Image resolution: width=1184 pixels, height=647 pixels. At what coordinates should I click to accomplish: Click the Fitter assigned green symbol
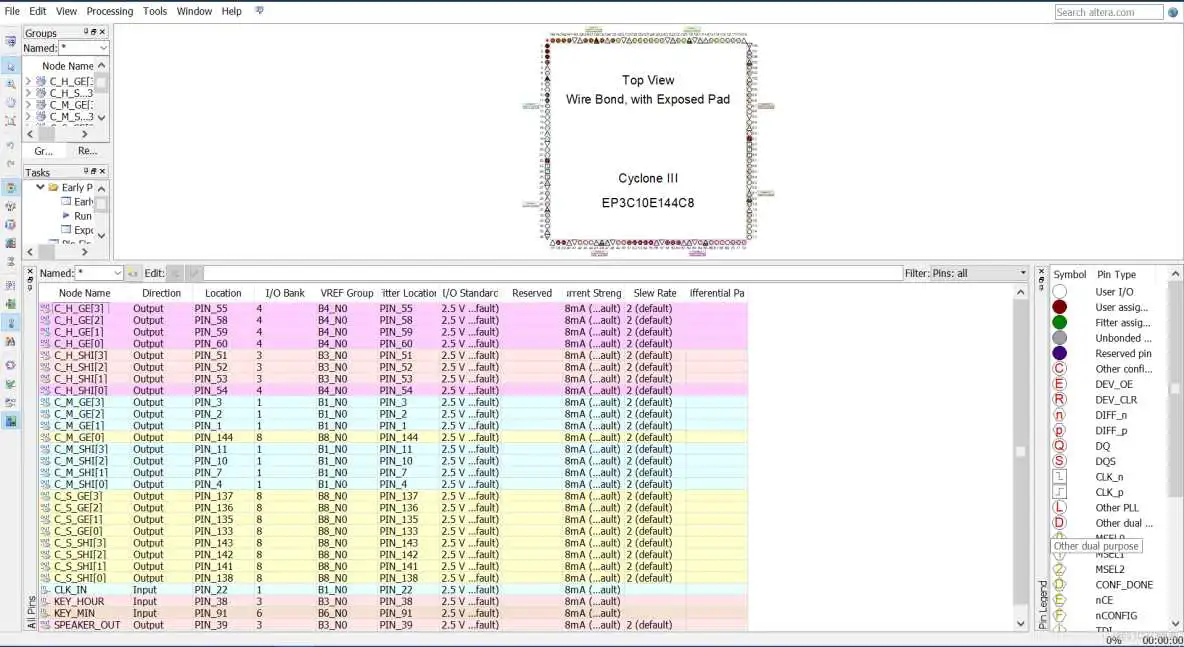coord(1059,322)
